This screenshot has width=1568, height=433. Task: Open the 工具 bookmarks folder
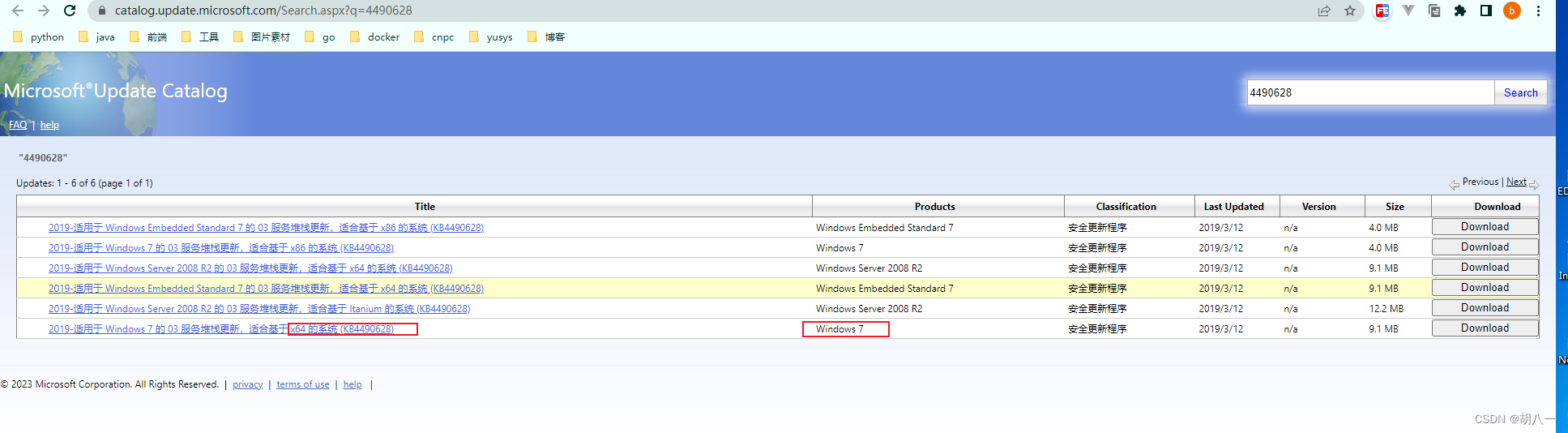point(200,36)
